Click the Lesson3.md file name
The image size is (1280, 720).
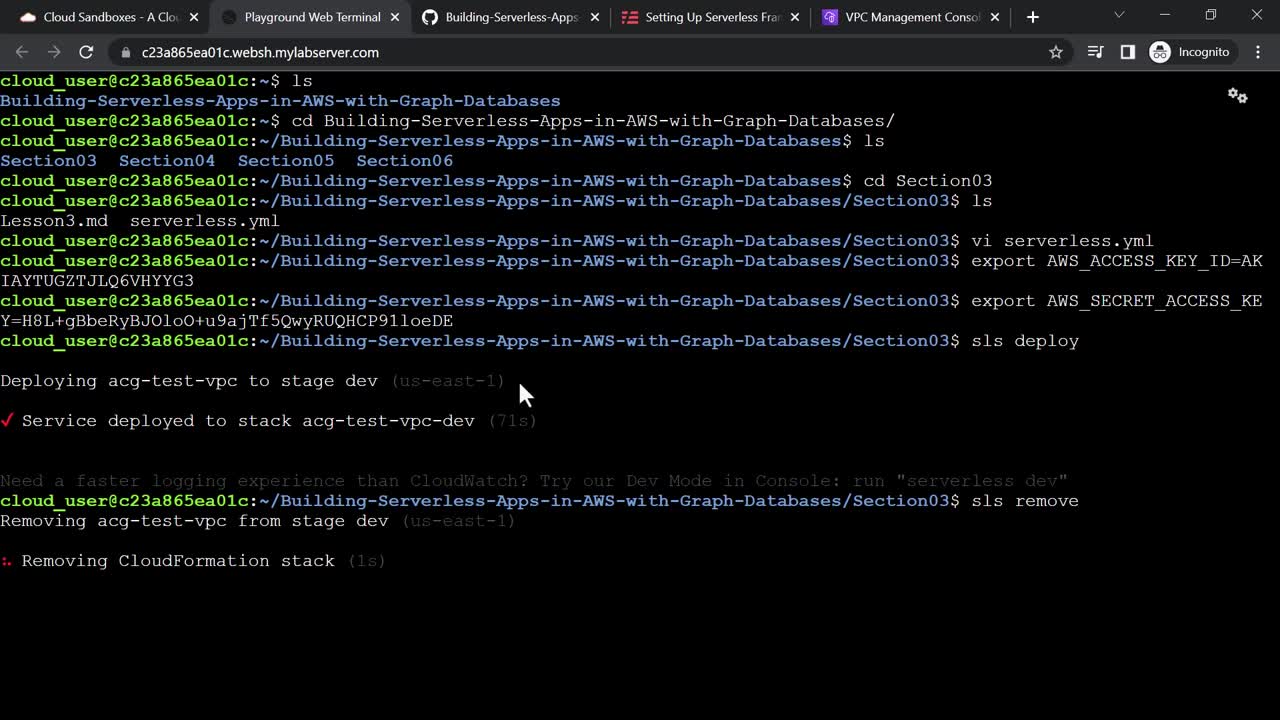[x=54, y=221]
